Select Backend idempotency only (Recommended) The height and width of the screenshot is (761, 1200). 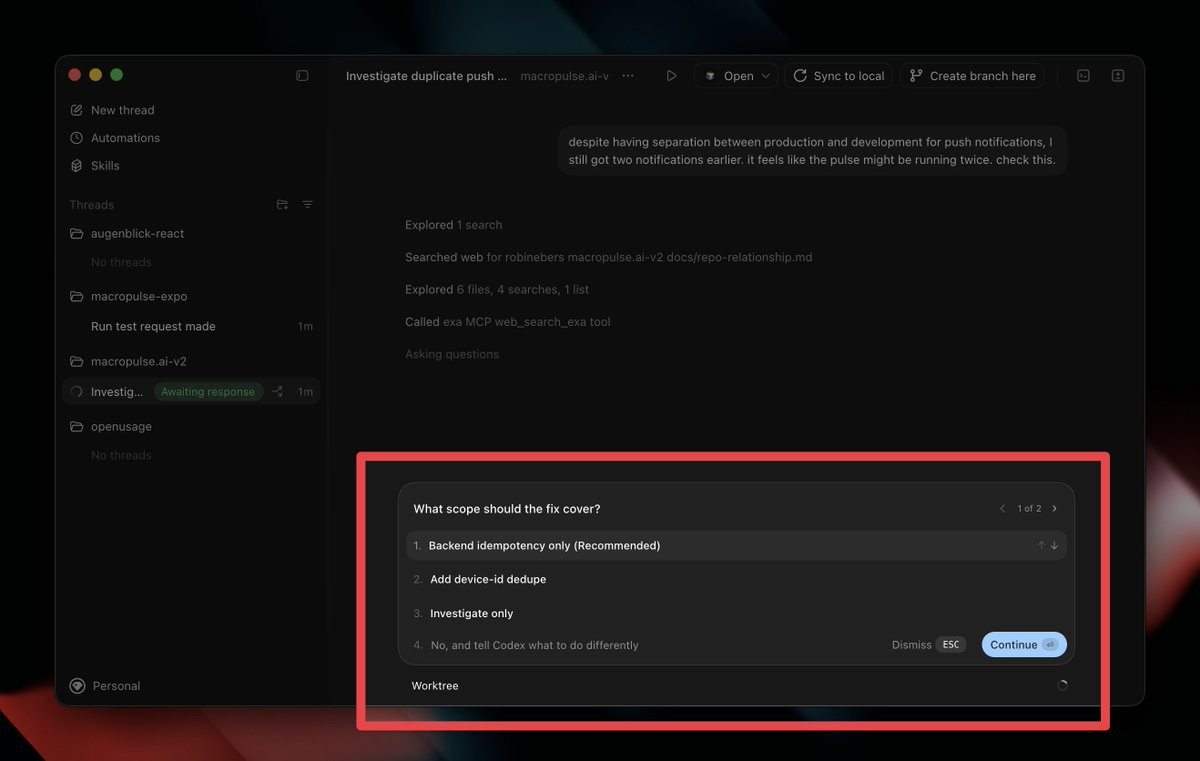[736, 546]
